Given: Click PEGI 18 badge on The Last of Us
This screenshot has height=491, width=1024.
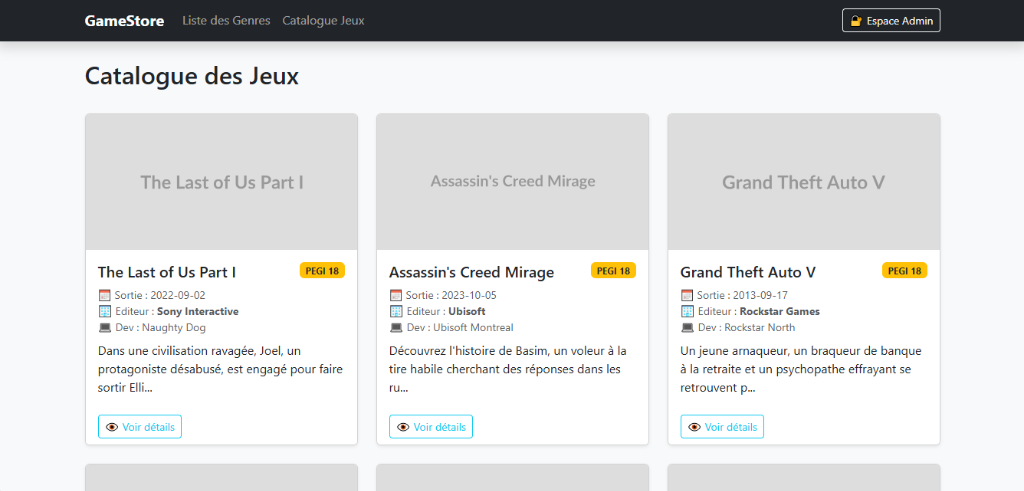Looking at the screenshot, I should point(322,270).
